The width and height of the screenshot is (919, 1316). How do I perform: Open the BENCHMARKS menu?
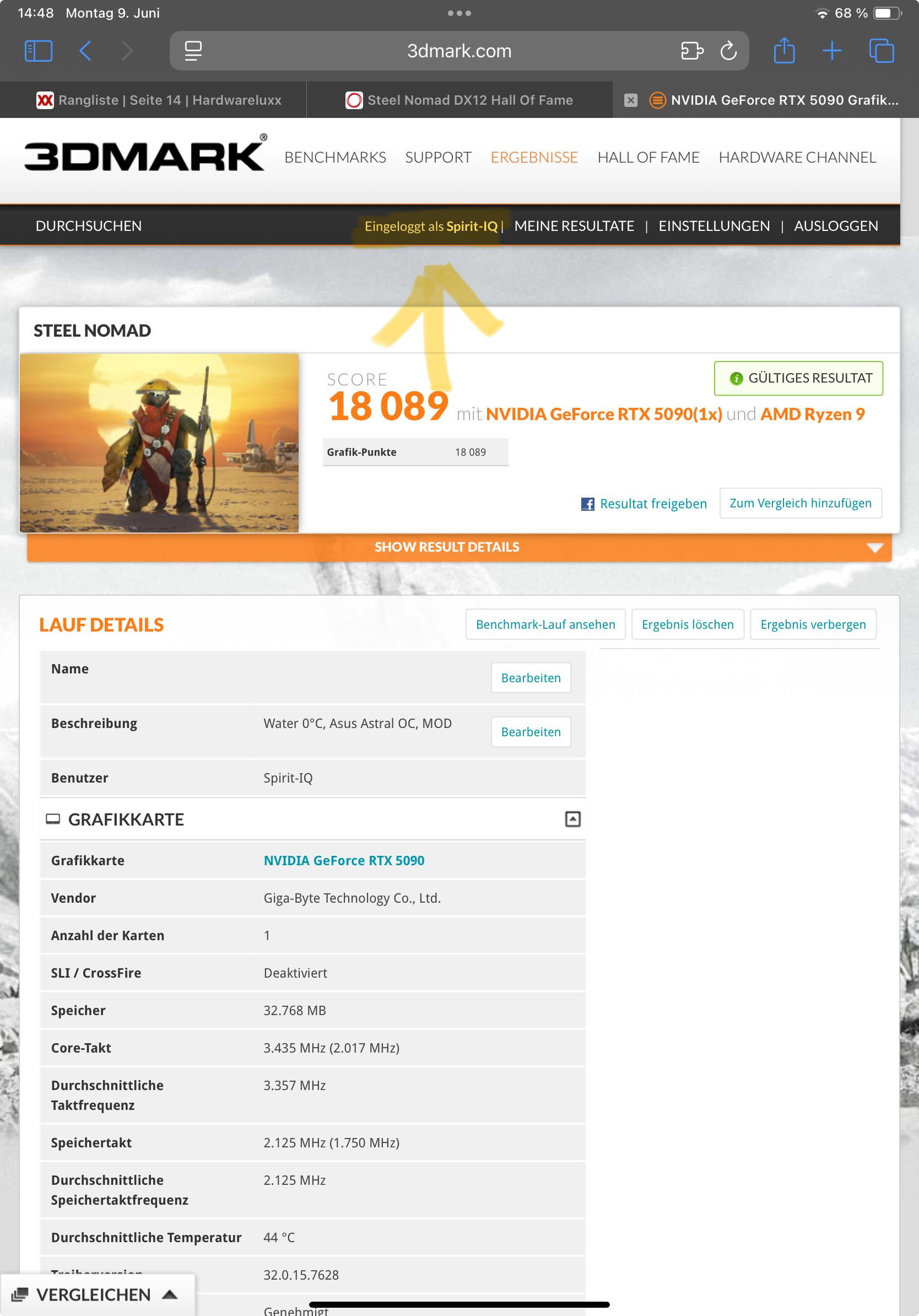(334, 157)
